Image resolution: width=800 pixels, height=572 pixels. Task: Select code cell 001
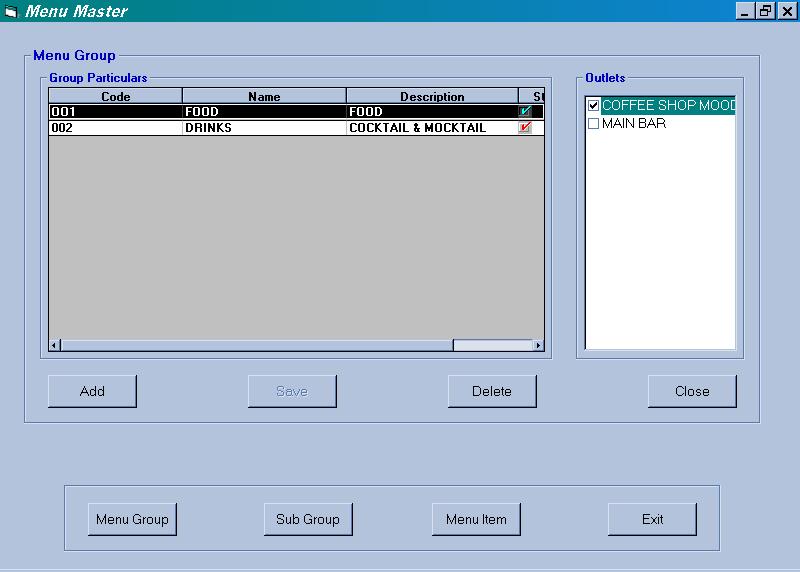pos(116,111)
